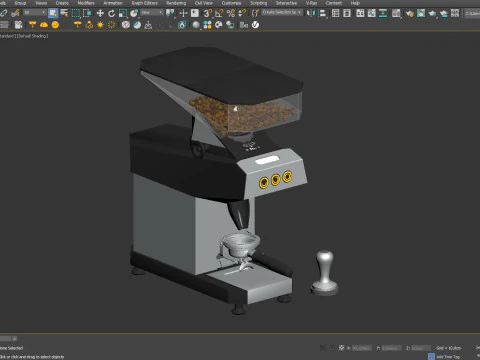This screenshot has width=480, height=360.
Task: Open the Graph Editors menu
Action: point(144,3)
